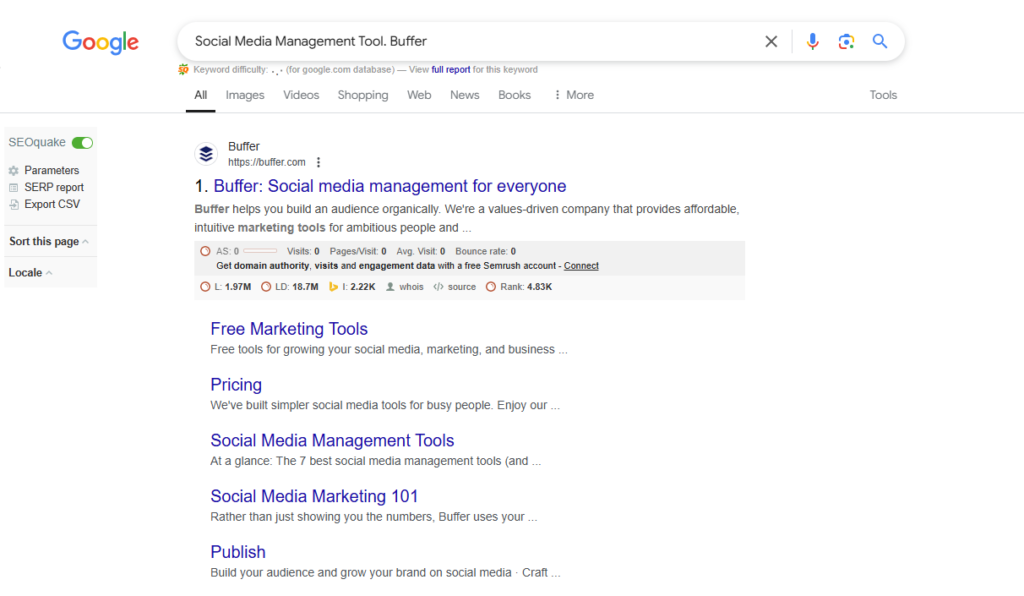Click the SERP report table icon
Image resolution: width=1024 pixels, height=596 pixels.
point(14,187)
